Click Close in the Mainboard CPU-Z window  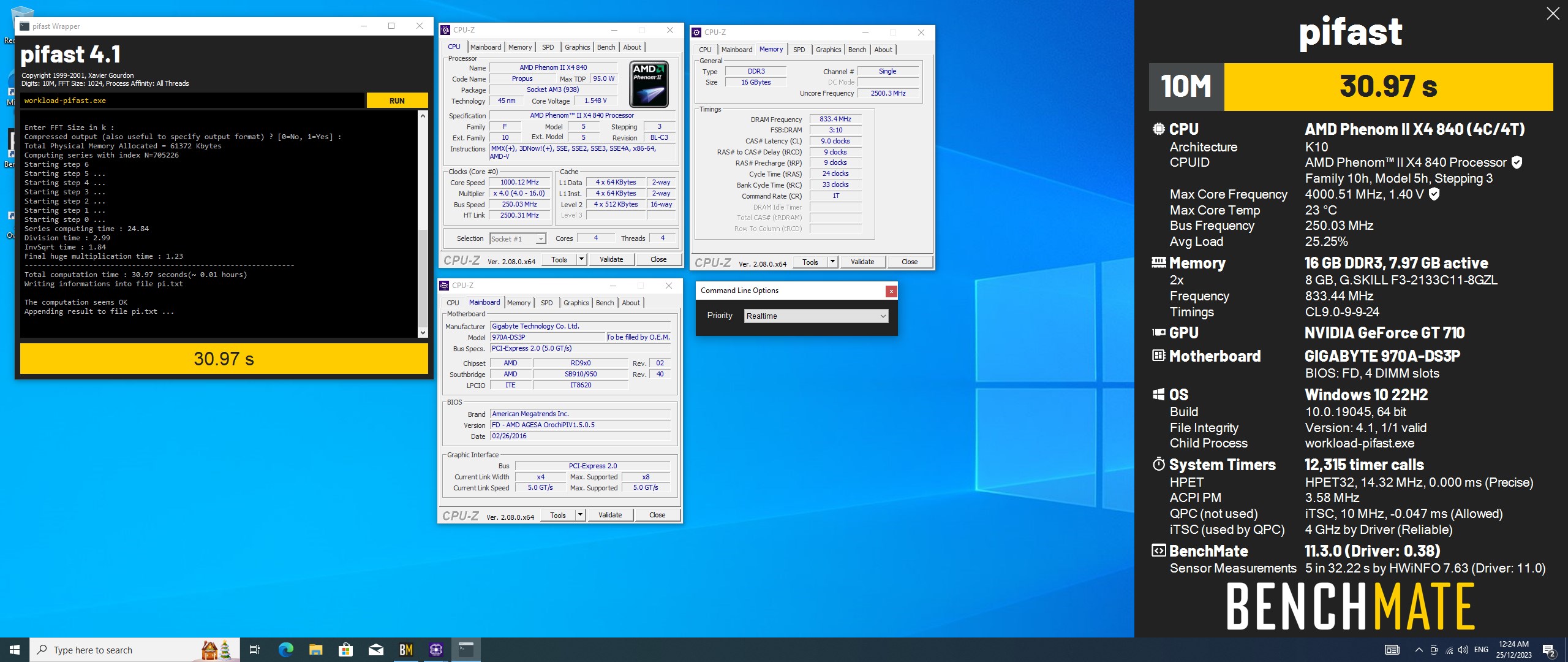(x=657, y=515)
